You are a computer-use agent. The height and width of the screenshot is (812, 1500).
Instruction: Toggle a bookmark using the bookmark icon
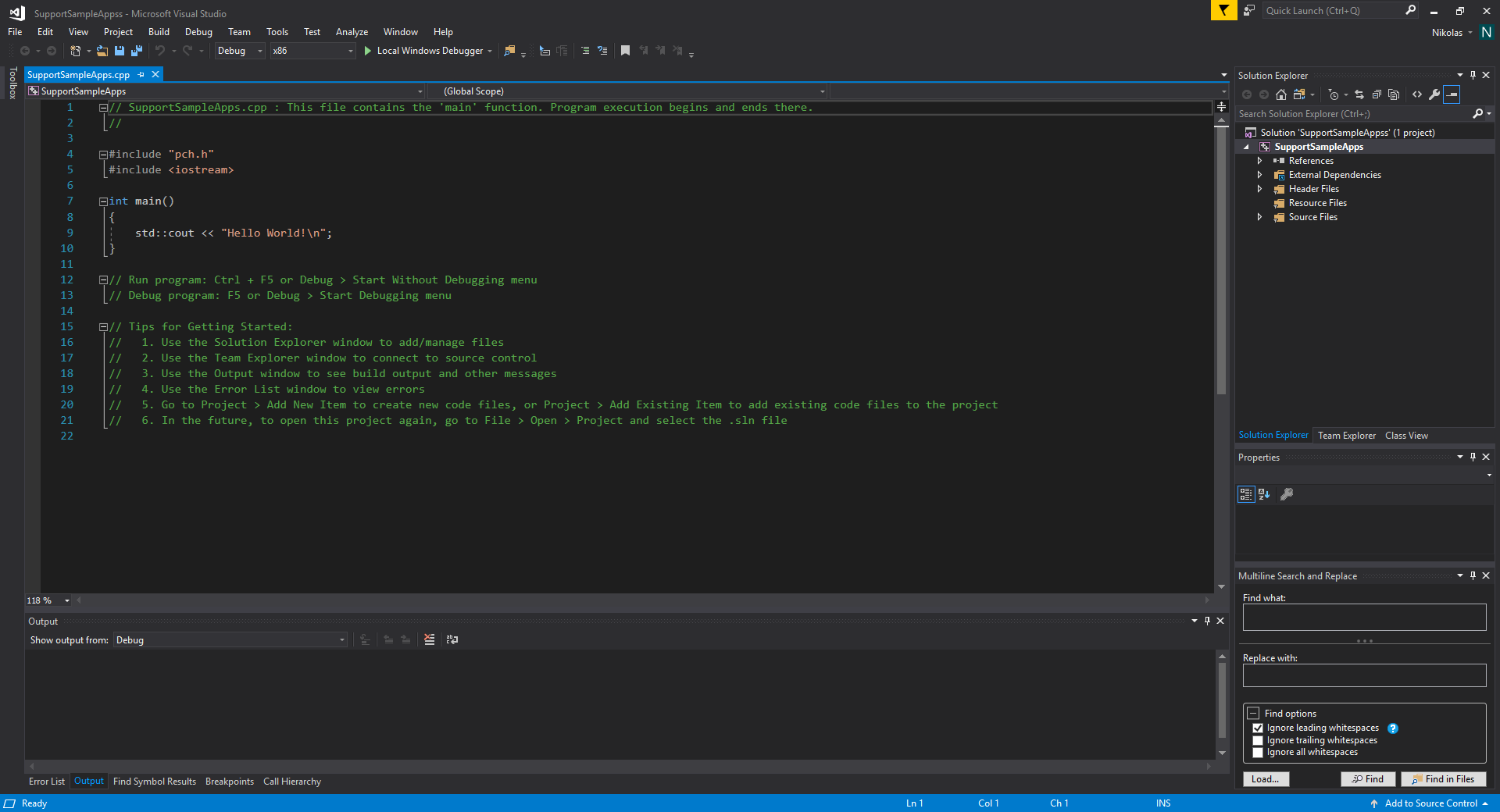click(625, 51)
